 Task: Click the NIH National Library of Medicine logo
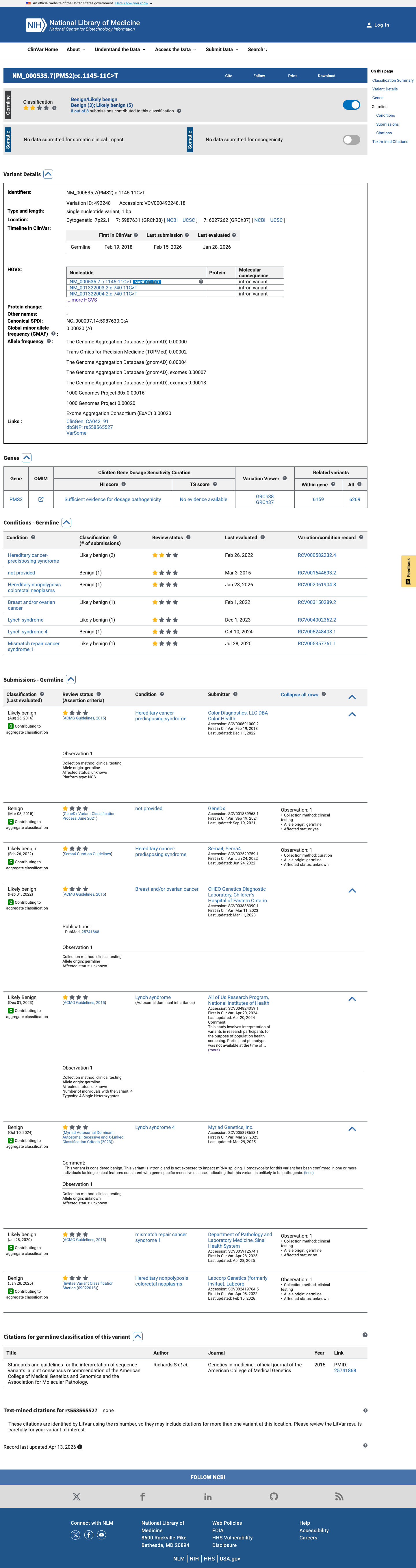coord(83,25)
